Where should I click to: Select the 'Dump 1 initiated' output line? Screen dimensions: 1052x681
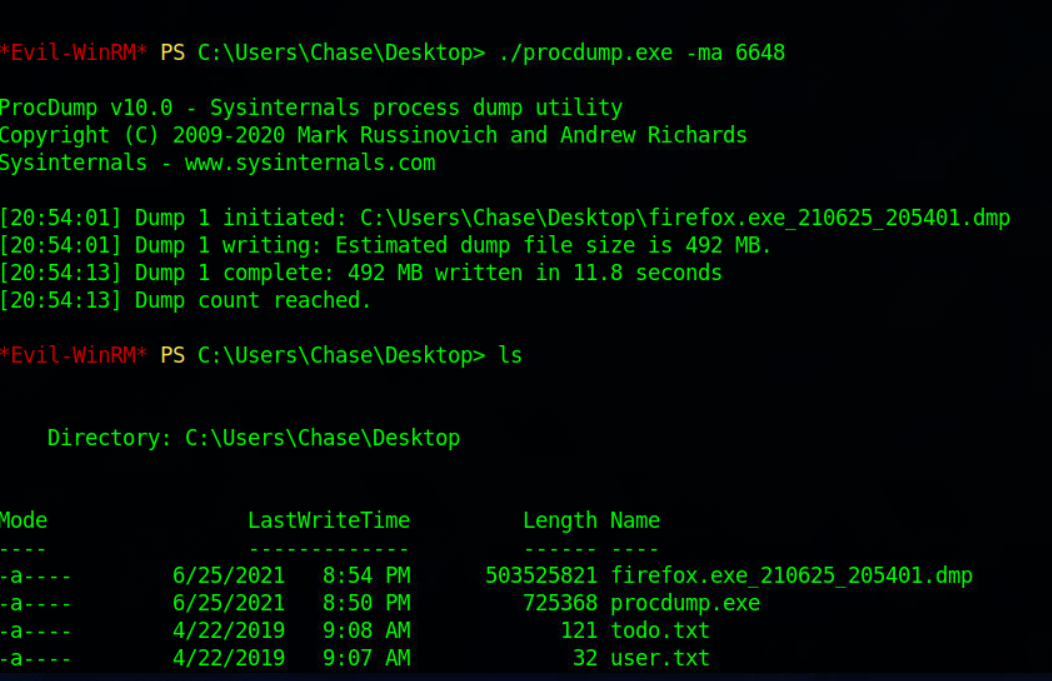point(505,218)
